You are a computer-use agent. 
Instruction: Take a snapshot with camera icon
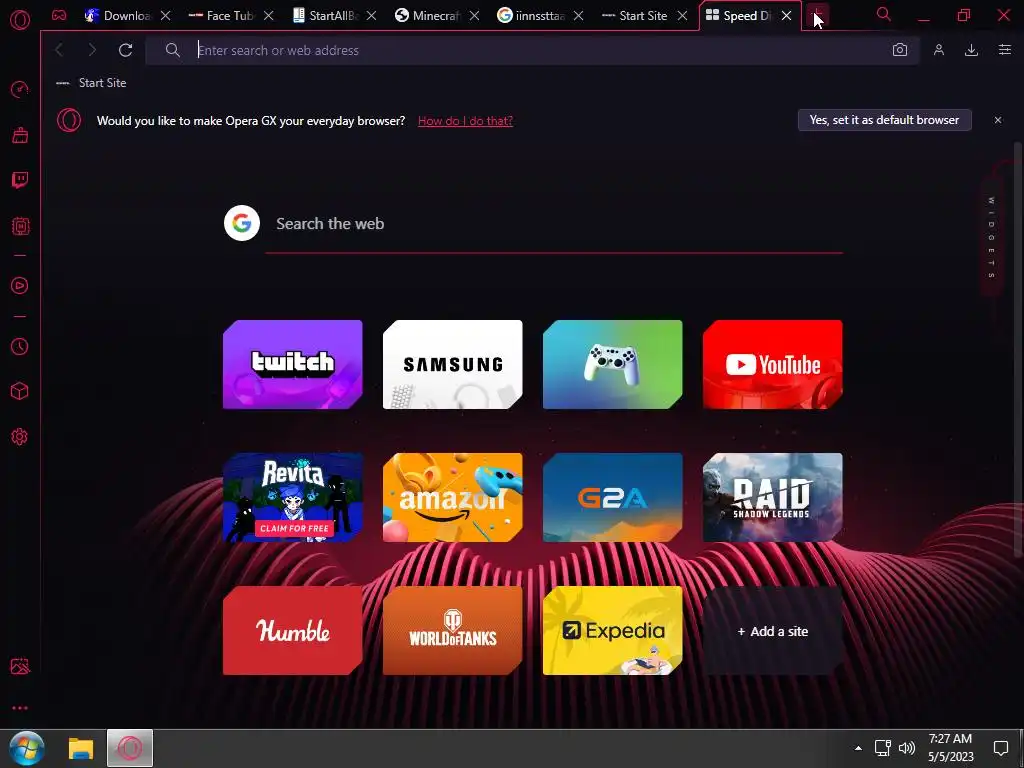tap(900, 50)
